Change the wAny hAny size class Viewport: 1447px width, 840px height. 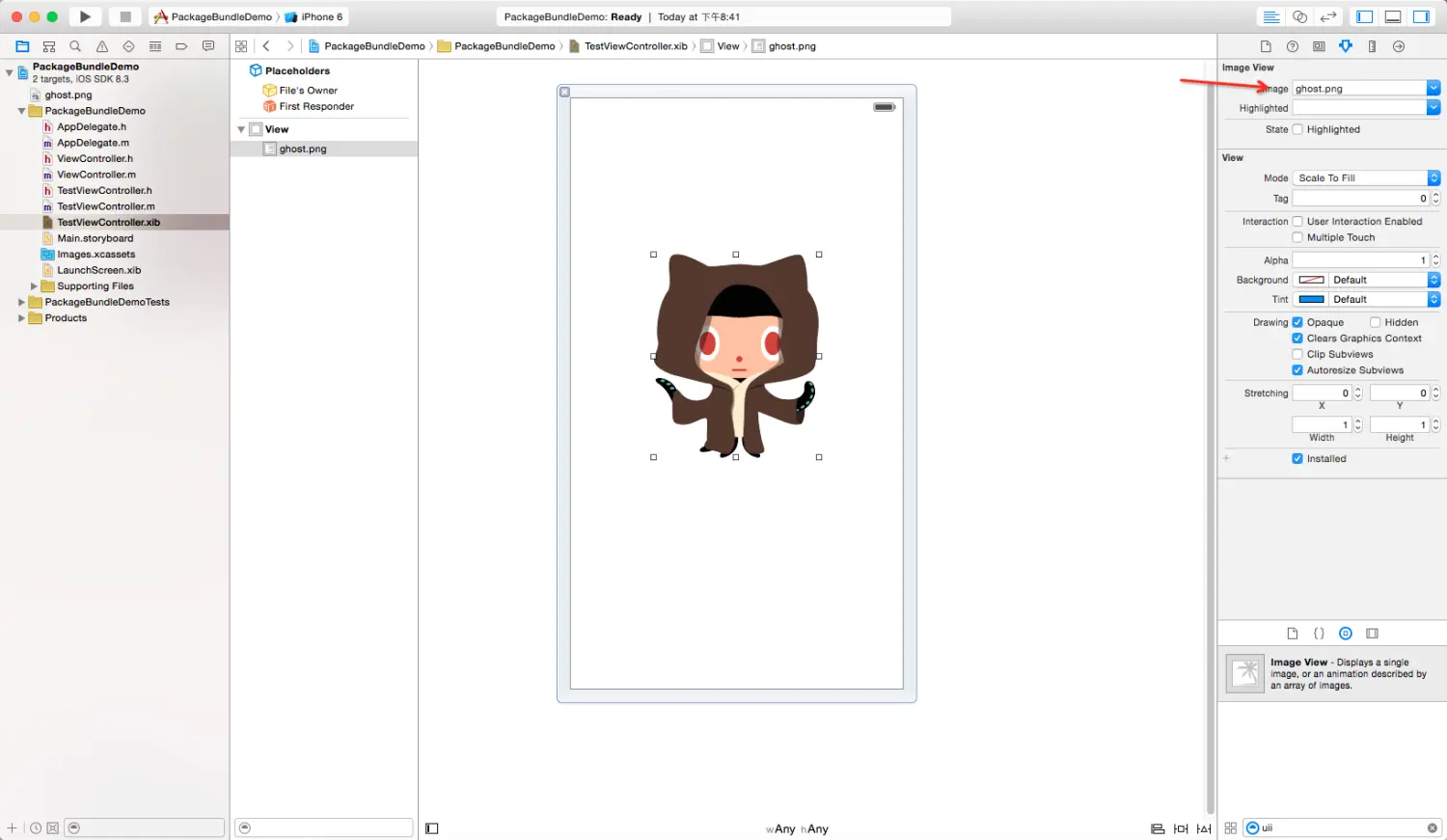pos(797,828)
